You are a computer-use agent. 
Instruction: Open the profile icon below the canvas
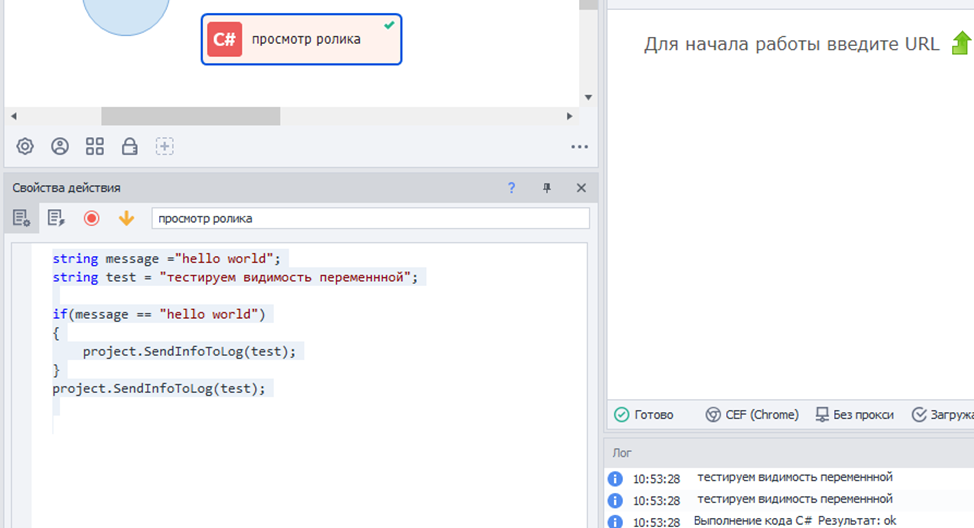coord(60,147)
